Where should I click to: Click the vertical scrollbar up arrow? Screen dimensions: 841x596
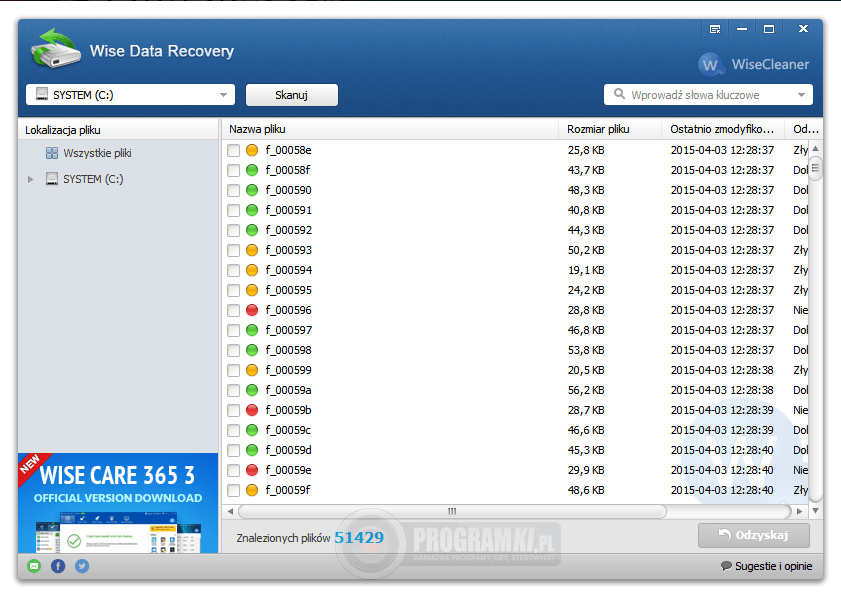pyautogui.click(x=815, y=149)
